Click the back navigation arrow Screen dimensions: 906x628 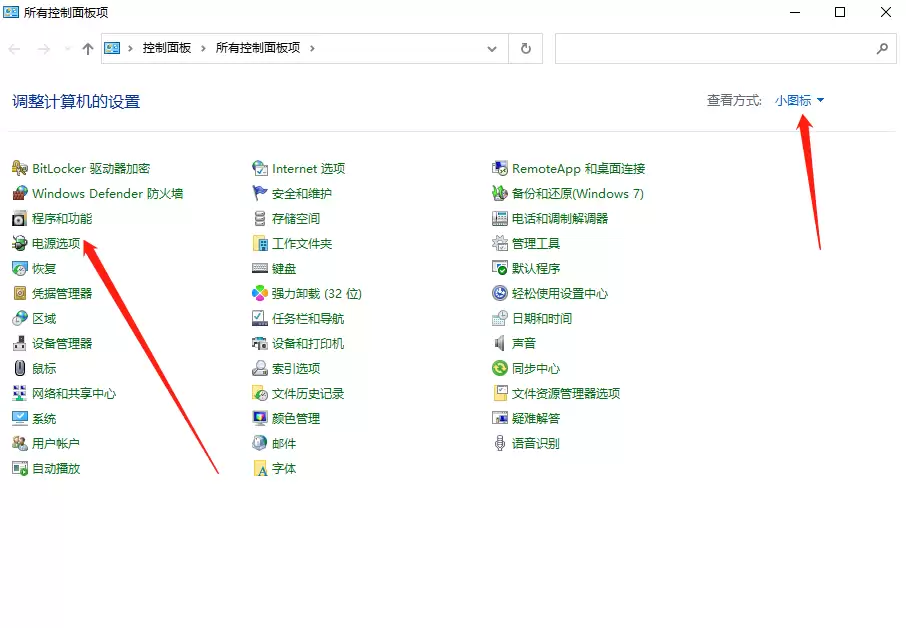[x=15, y=48]
